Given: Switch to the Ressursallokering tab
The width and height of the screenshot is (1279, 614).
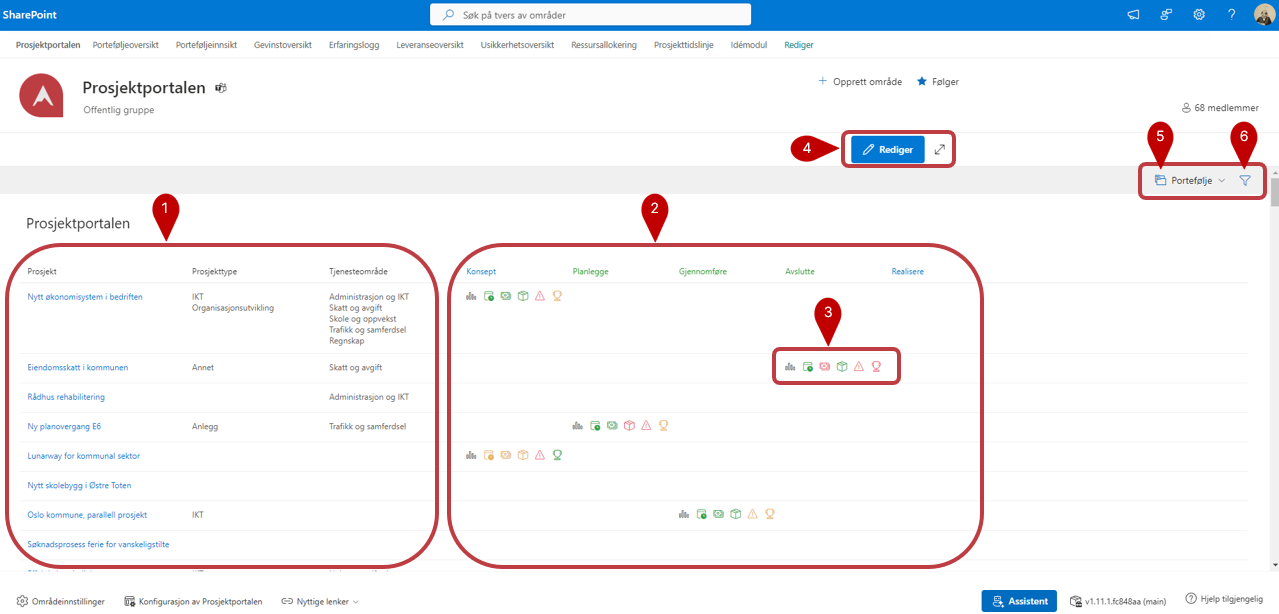Looking at the screenshot, I should (x=603, y=45).
